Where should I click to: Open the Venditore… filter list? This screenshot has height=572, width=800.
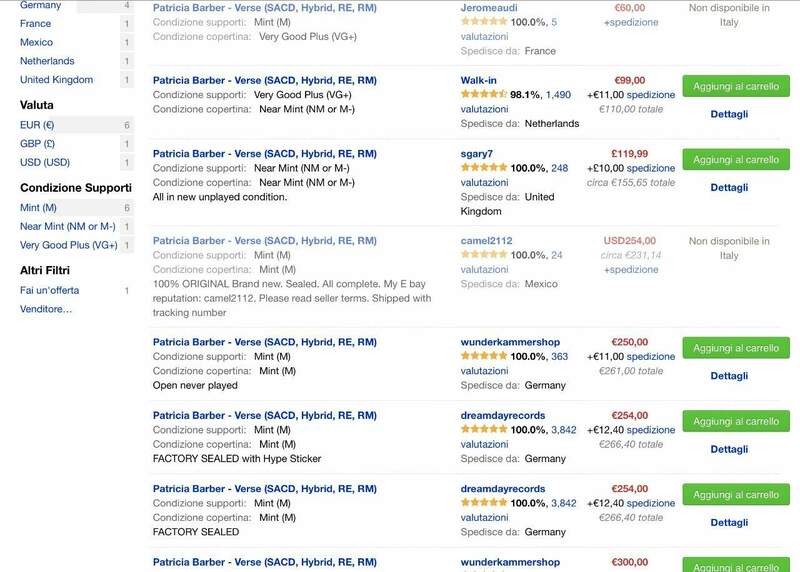click(x=46, y=309)
